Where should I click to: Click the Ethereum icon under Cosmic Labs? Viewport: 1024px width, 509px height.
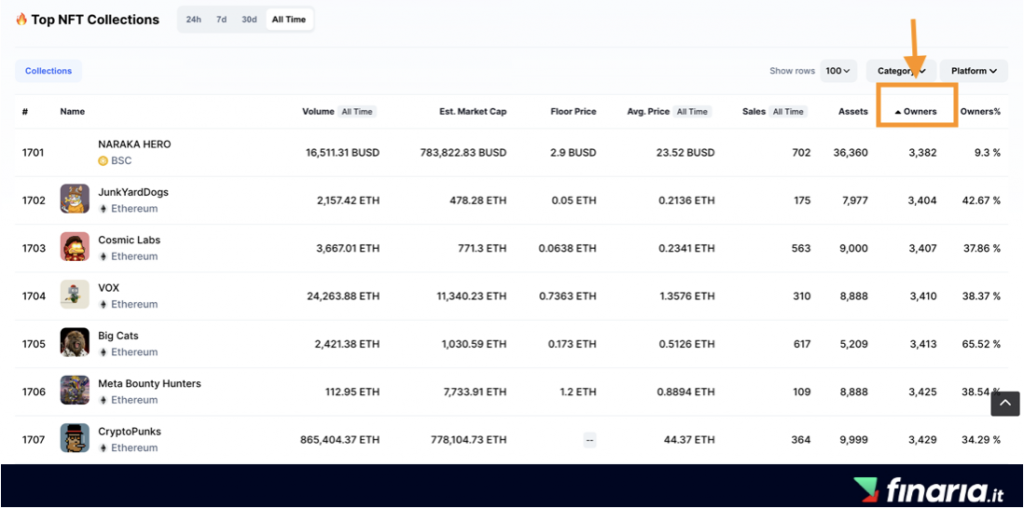point(103,257)
